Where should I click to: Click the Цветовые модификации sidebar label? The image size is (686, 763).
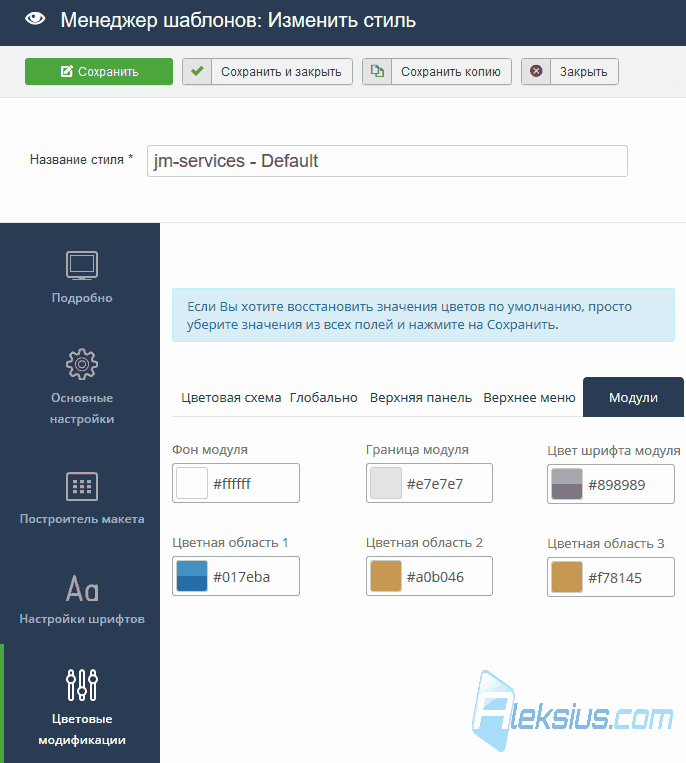pyautogui.click(x=82, y=729)
